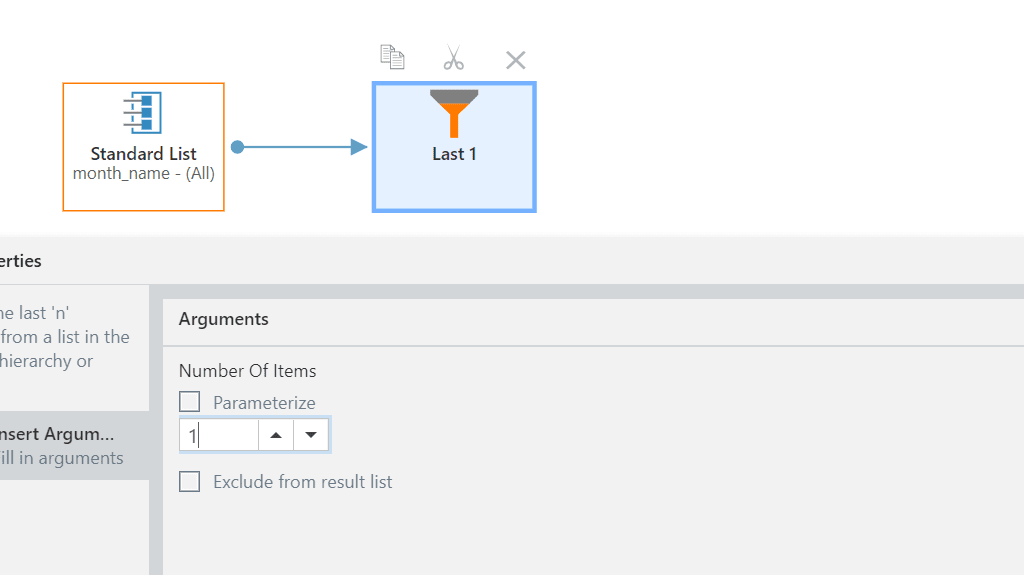This screenshot has width=1024, height=575.
Task: Click inside the Number Of Items input field
Action: pos(220,435)
